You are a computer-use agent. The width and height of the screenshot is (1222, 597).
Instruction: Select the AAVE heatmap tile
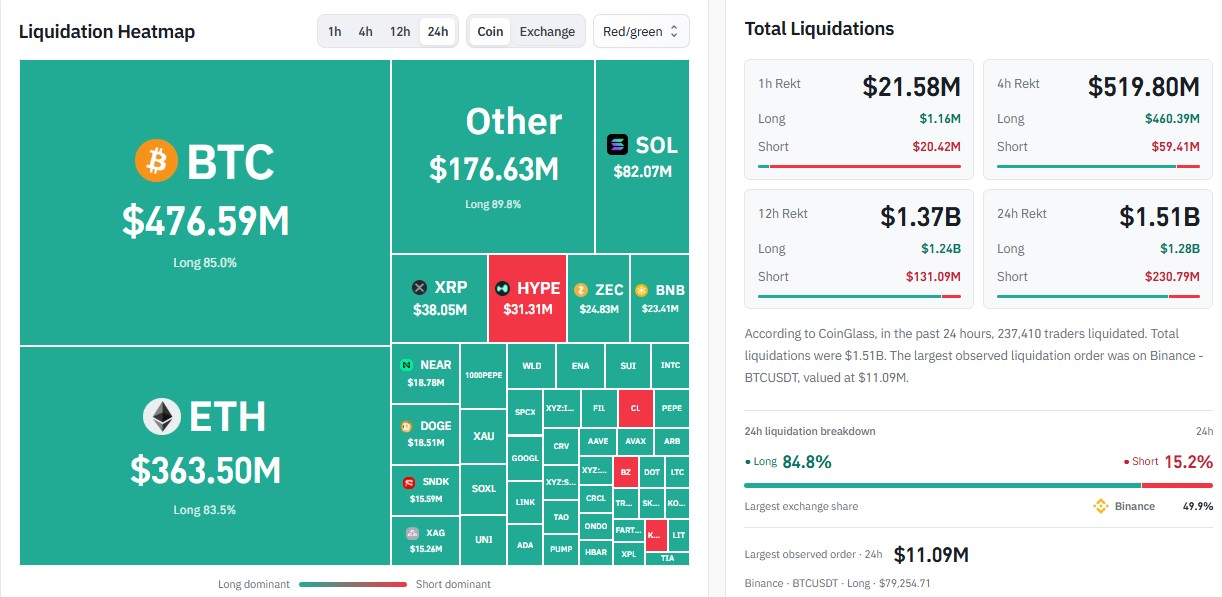598,441
